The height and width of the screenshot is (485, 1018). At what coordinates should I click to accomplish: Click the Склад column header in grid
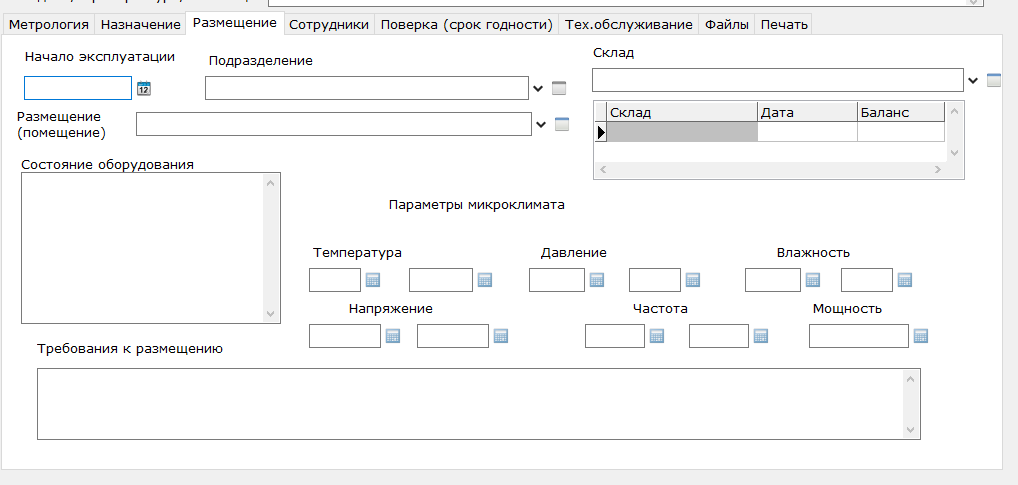pos(682,112)
